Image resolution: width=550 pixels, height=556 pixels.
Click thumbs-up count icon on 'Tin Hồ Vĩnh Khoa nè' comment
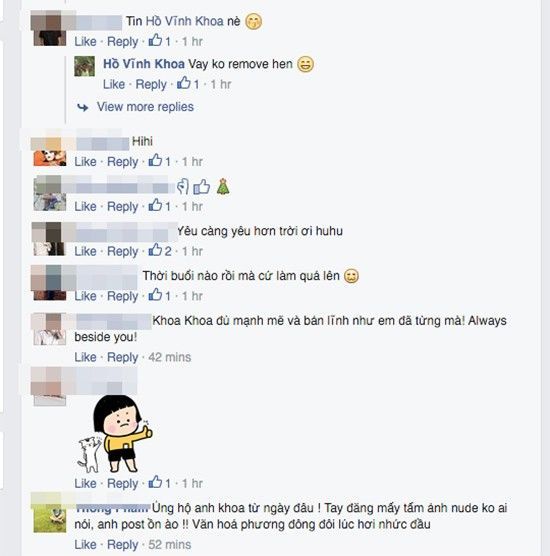coord(155,40)
